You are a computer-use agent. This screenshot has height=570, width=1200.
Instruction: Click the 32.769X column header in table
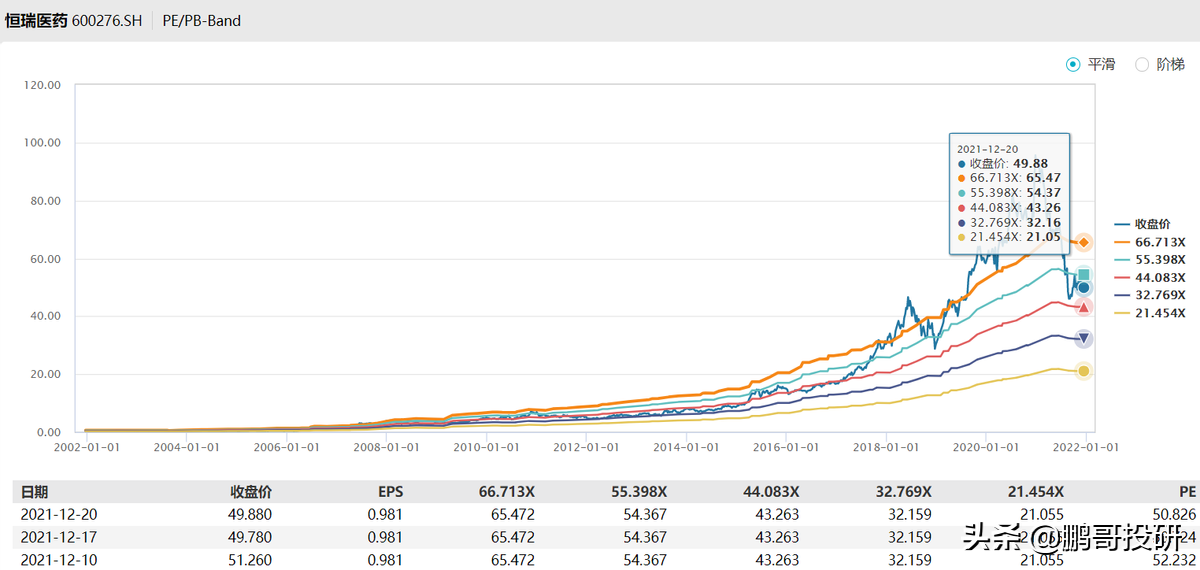pos(903,492)
